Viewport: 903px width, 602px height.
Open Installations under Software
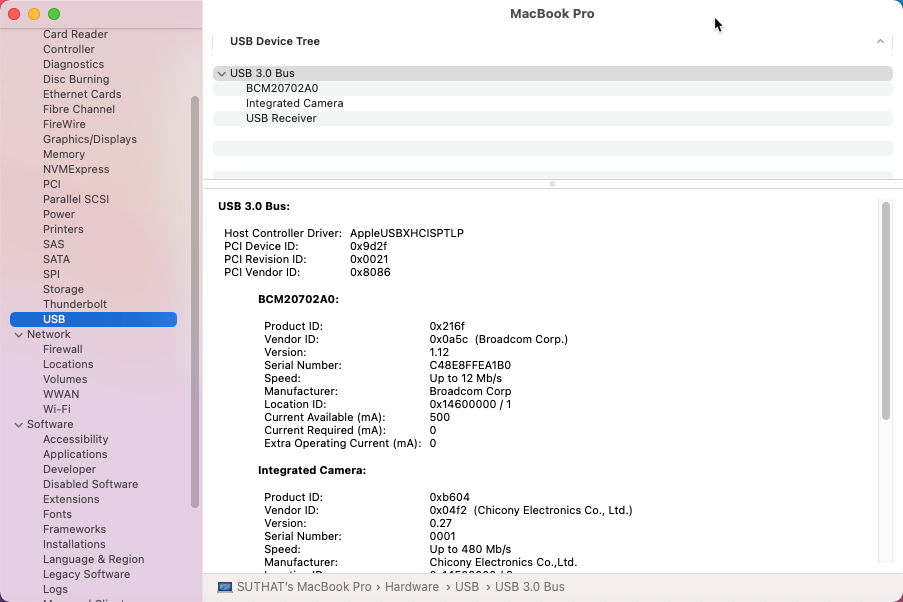(74, 544)
